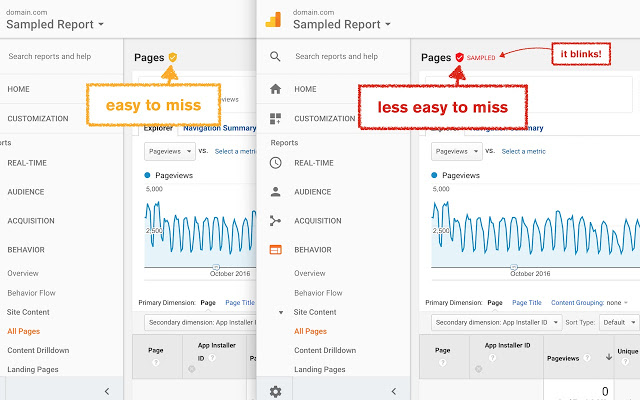Viewport: 640px width, 400px height.
Task: Select the Behavior Flow report beside sidebar icons
Action: (318, 293)
